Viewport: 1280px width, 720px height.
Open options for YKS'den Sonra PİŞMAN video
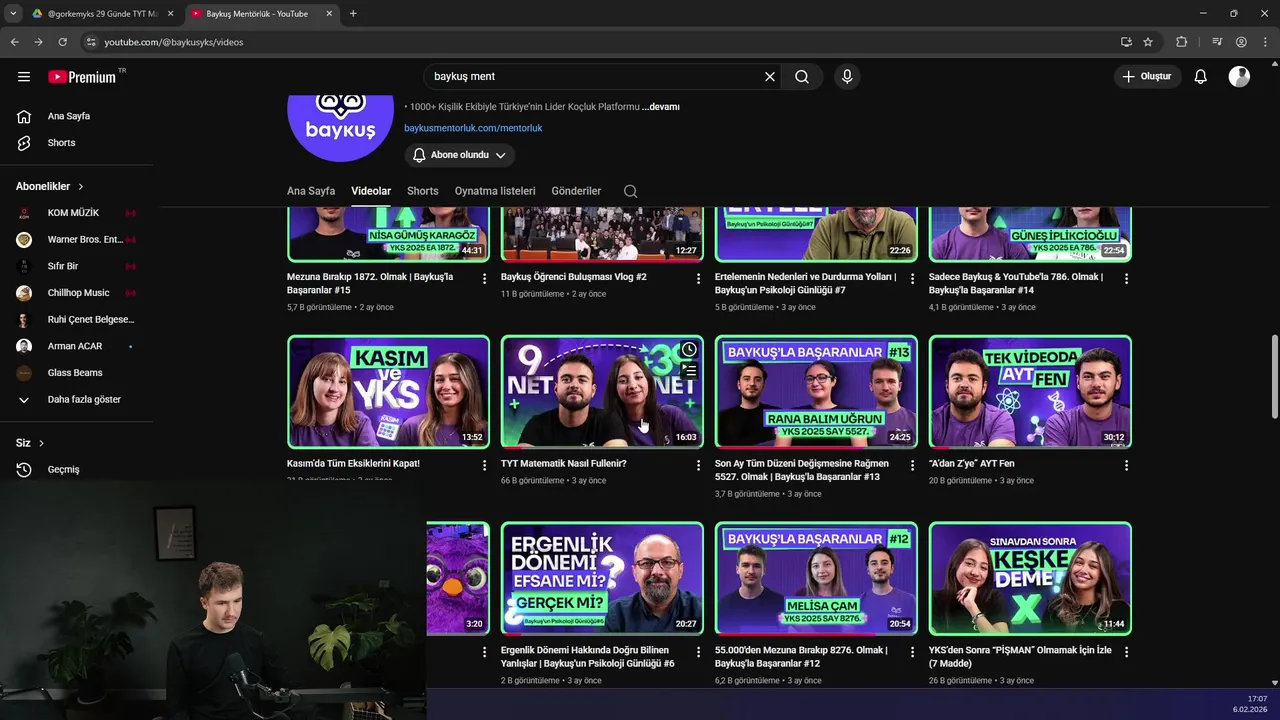coord(1126,652)
